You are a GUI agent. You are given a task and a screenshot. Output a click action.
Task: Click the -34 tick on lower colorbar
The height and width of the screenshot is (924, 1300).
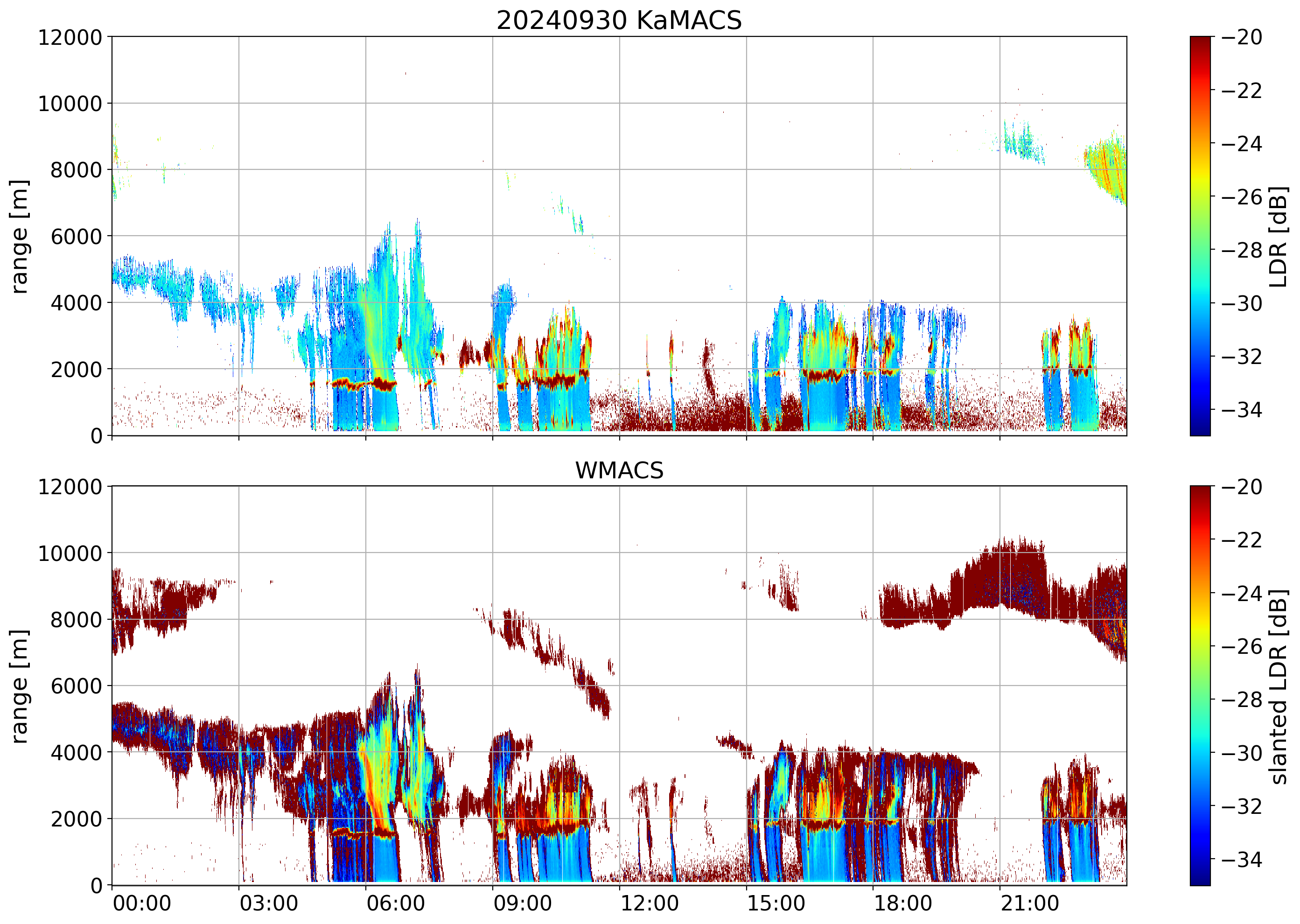point(1241,859)
